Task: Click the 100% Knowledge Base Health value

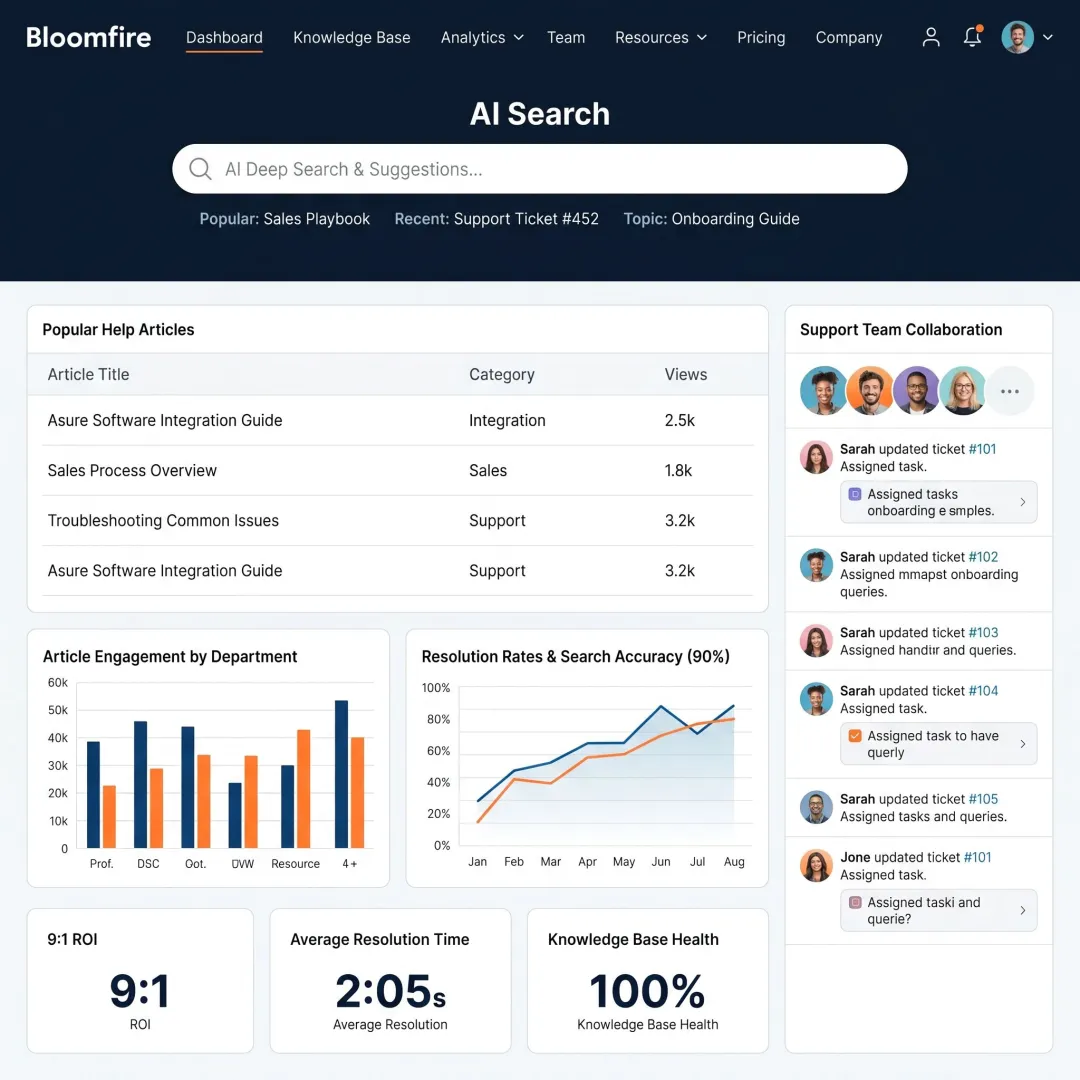Action: pos(647,991)
